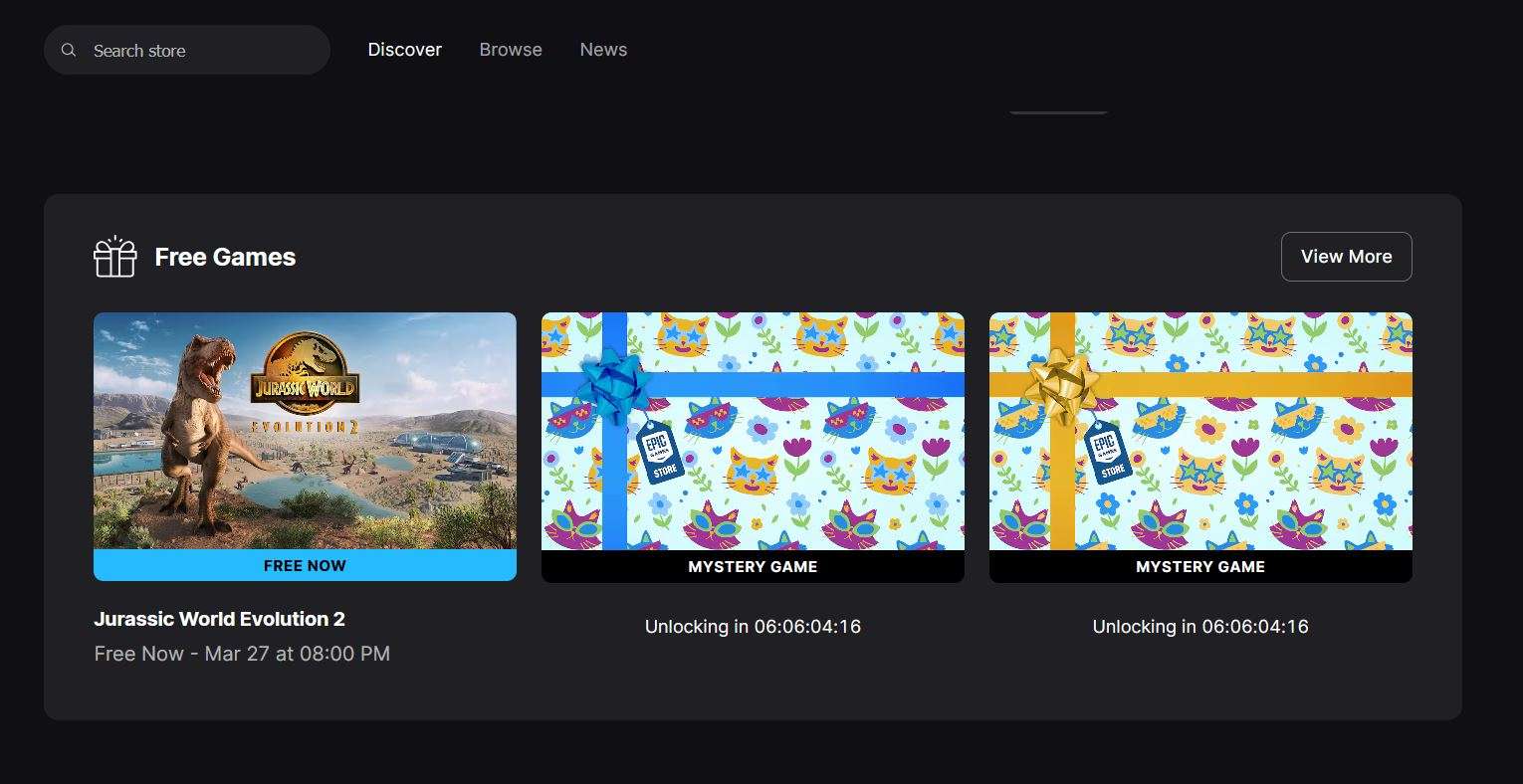The image size is (1523, 784).
Task: Open the Jurassic World Evolution 2 title link
Action: [219, 619]
